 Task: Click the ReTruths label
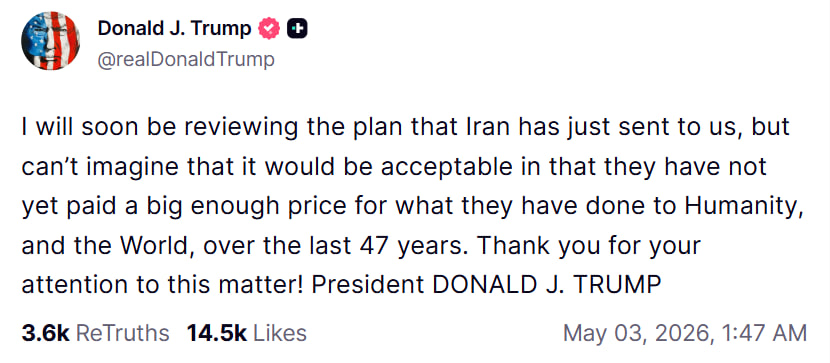123,333
